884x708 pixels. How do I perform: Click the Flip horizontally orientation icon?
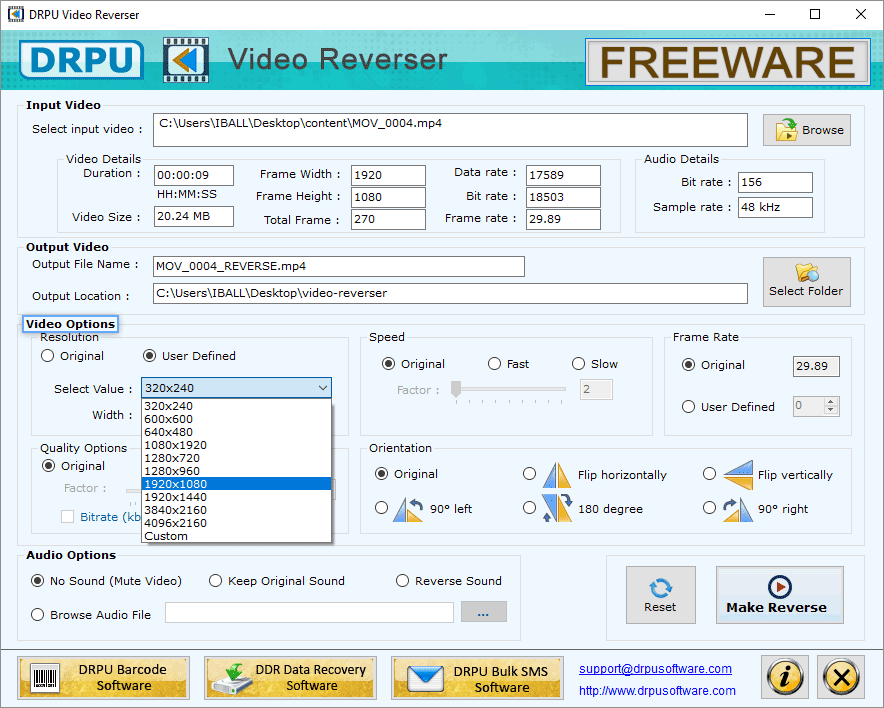coord(557,475)
